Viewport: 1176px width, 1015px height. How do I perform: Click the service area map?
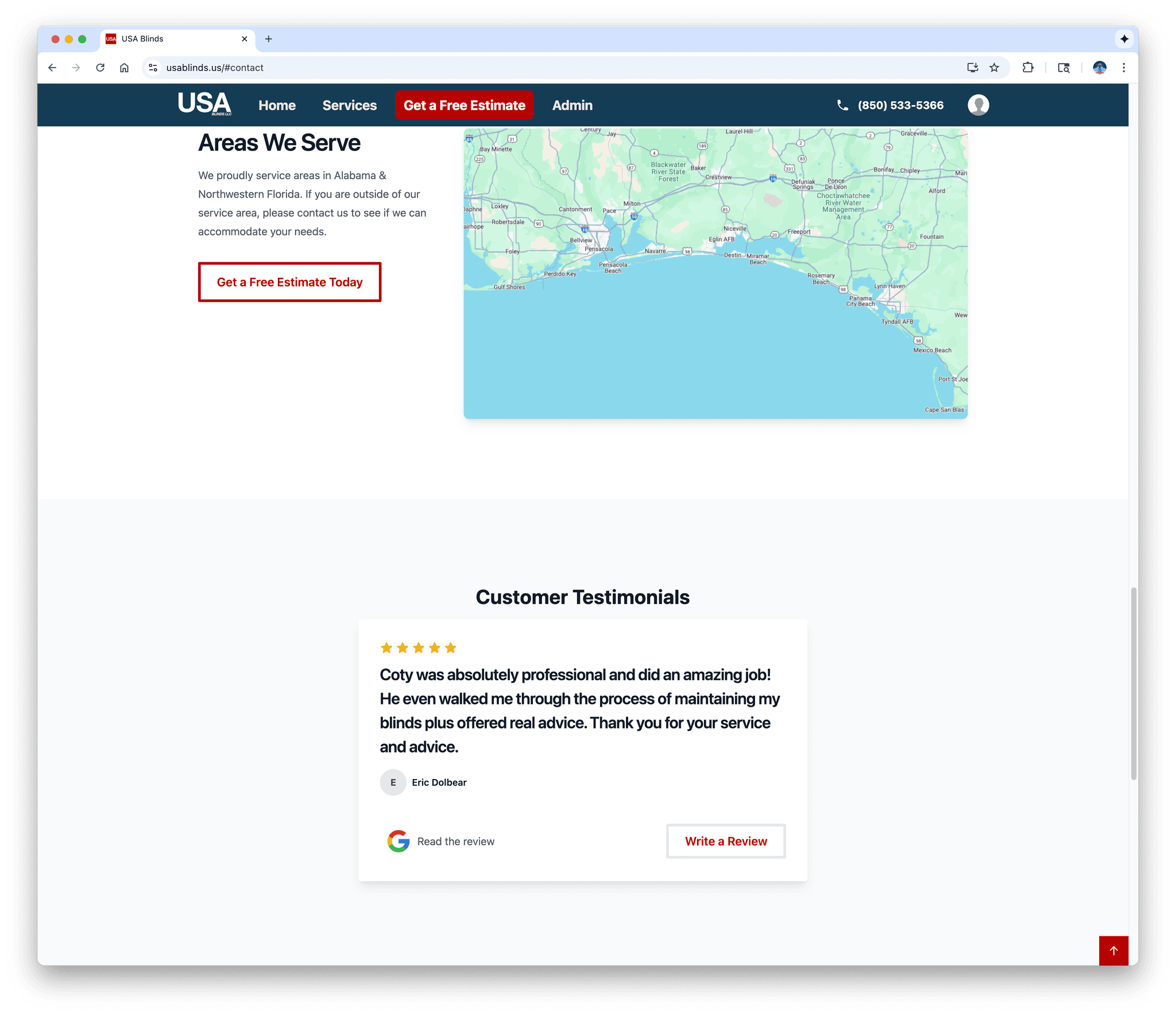coord(715,273)
